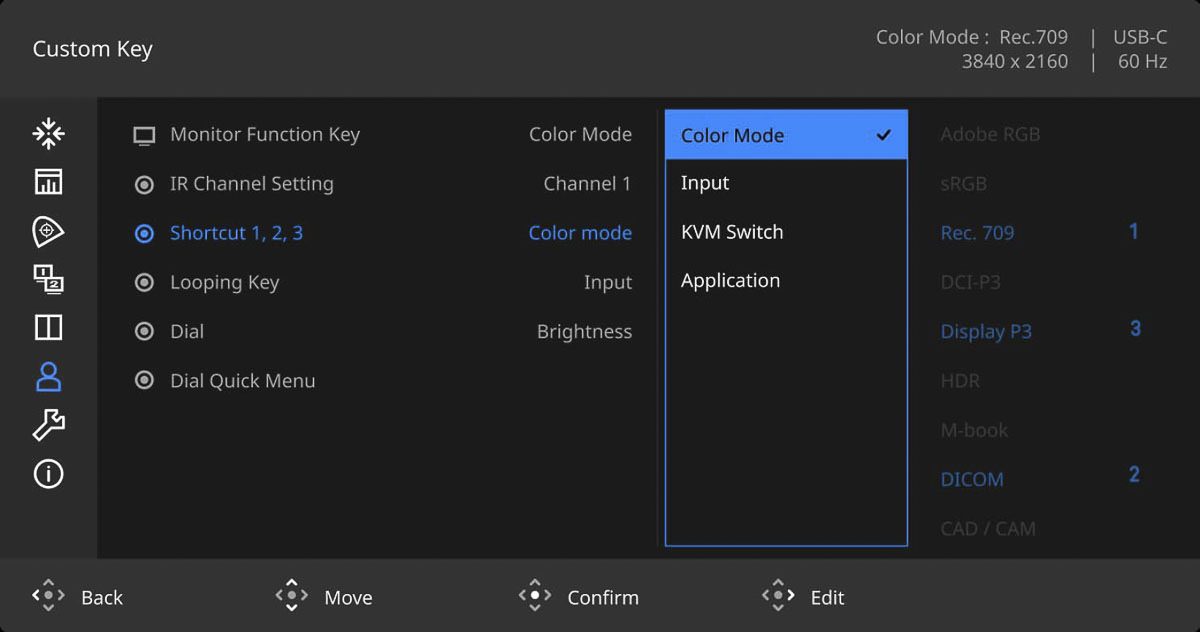The image size is (1200, 632).
Task: Select the Display P3 color mode
Action: point(986,332)
